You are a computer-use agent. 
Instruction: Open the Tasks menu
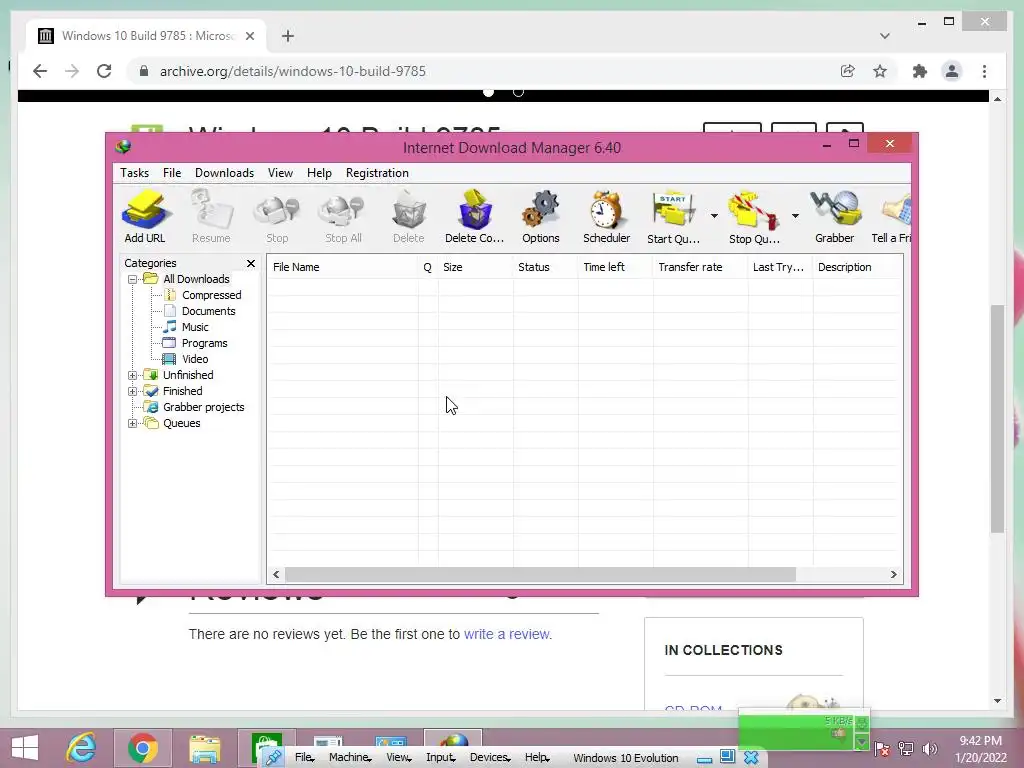[x=135, y=173]
